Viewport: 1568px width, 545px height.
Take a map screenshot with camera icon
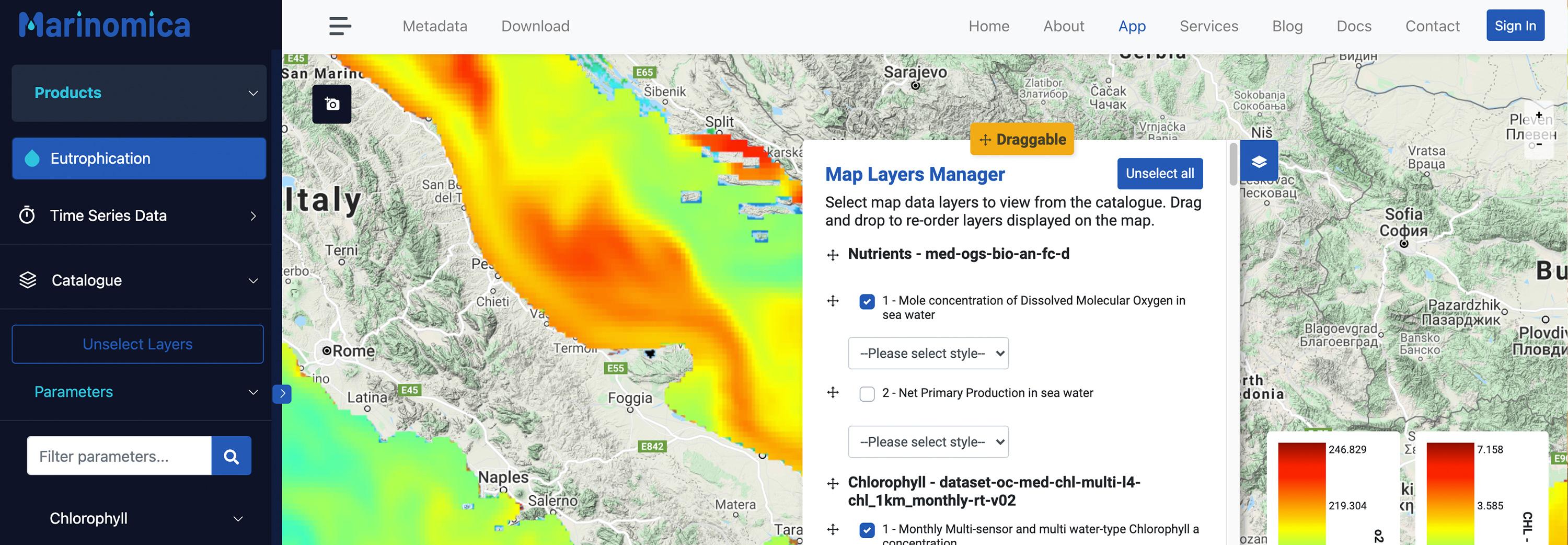click(332, 104)
